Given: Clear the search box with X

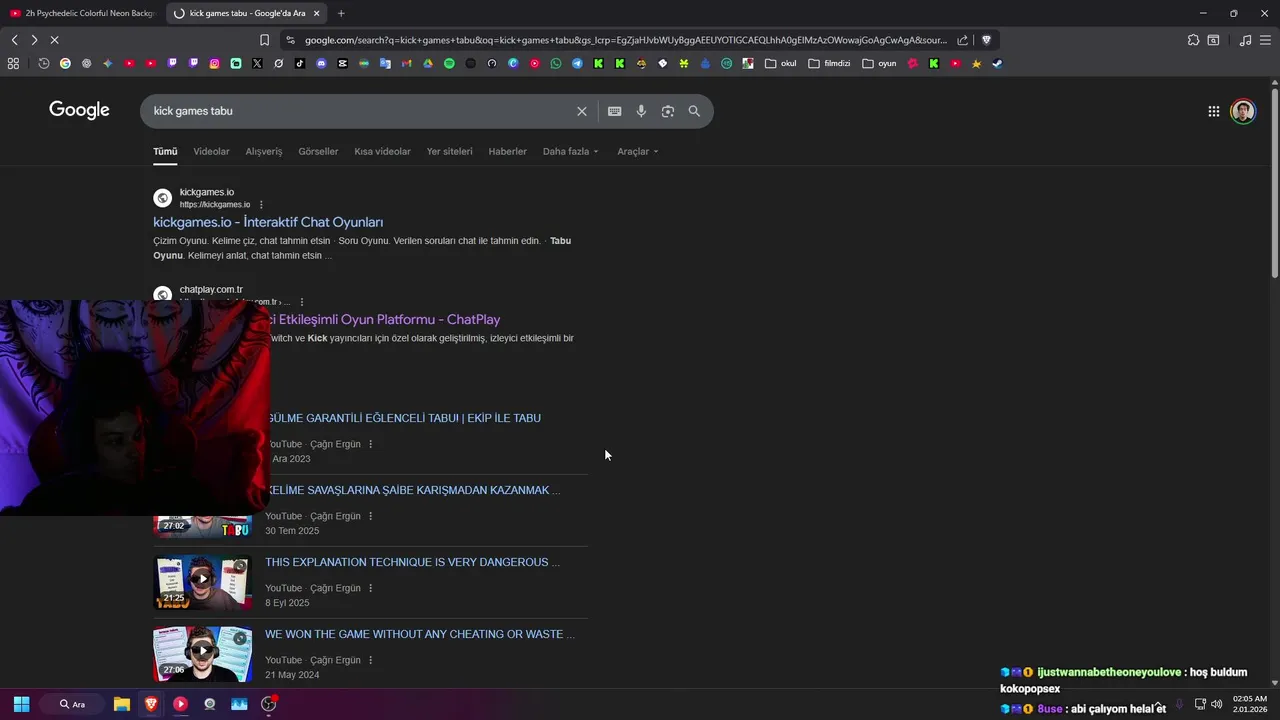Looking at the screenshot, I should (581, 111).
